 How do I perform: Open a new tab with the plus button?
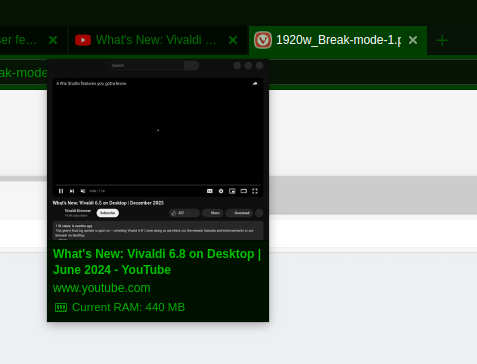point(442,41)
